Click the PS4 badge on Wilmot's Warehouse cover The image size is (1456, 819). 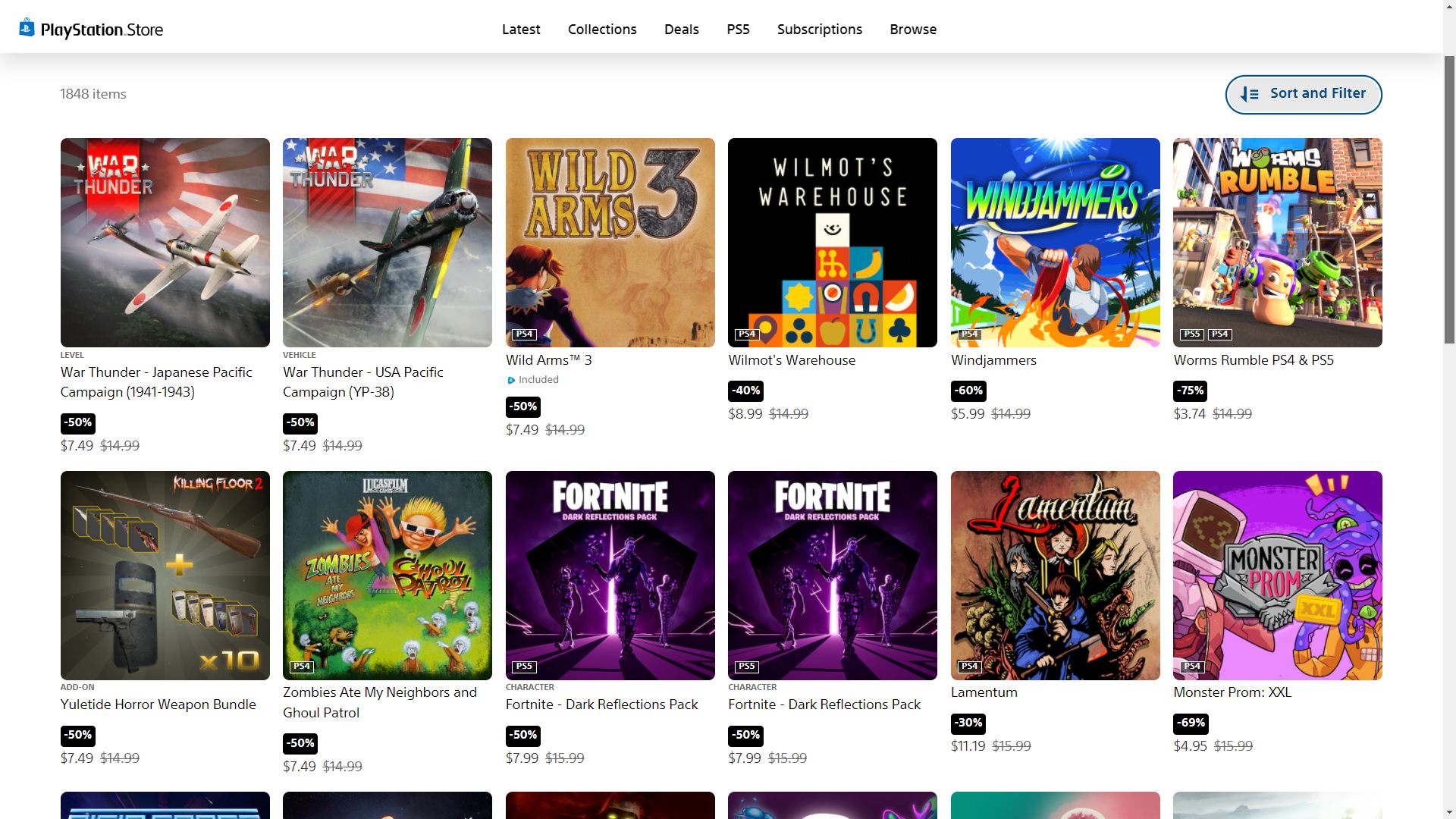click(746, 334)
